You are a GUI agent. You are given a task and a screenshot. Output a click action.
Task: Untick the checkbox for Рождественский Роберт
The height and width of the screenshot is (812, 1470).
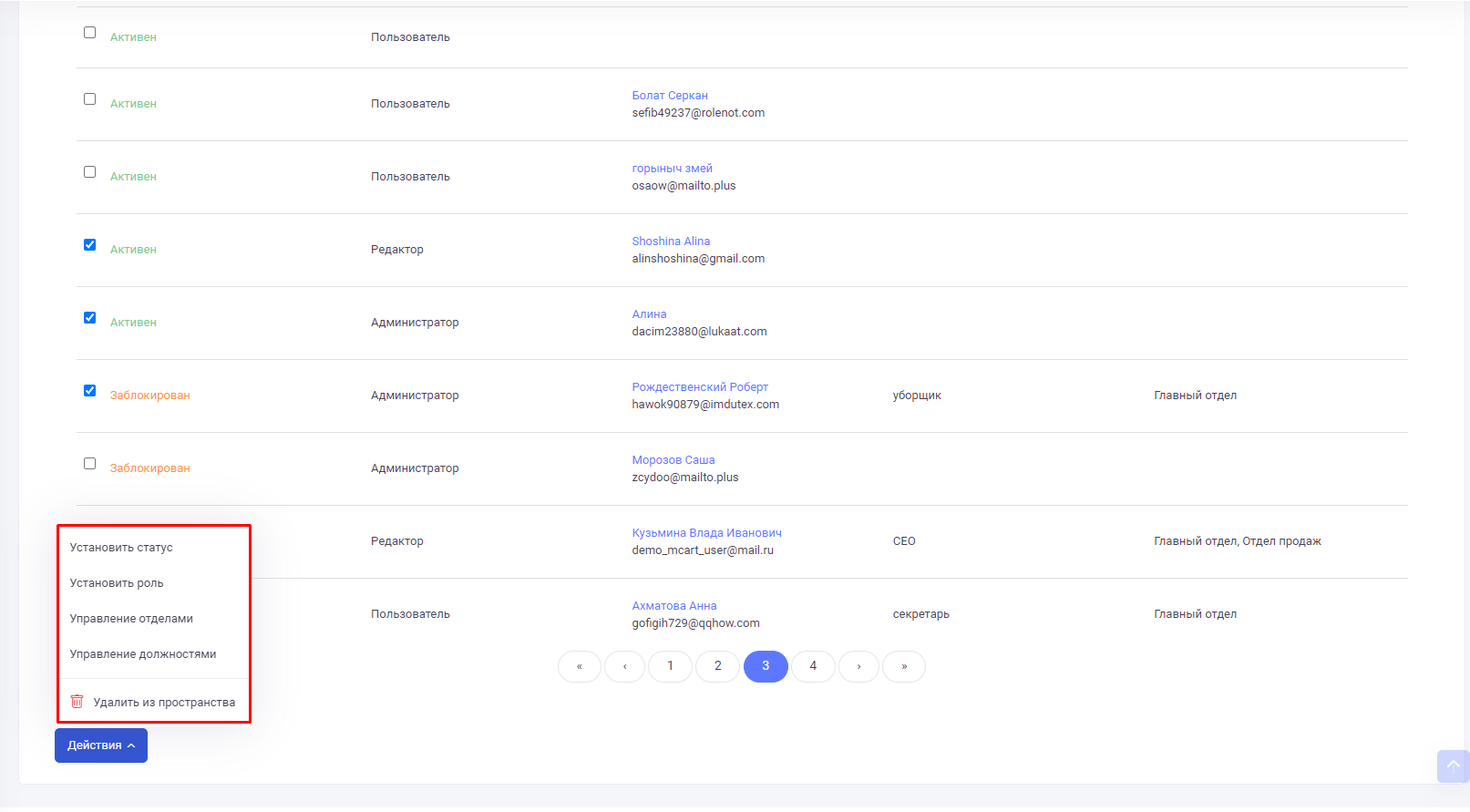[x=89, y=390]
